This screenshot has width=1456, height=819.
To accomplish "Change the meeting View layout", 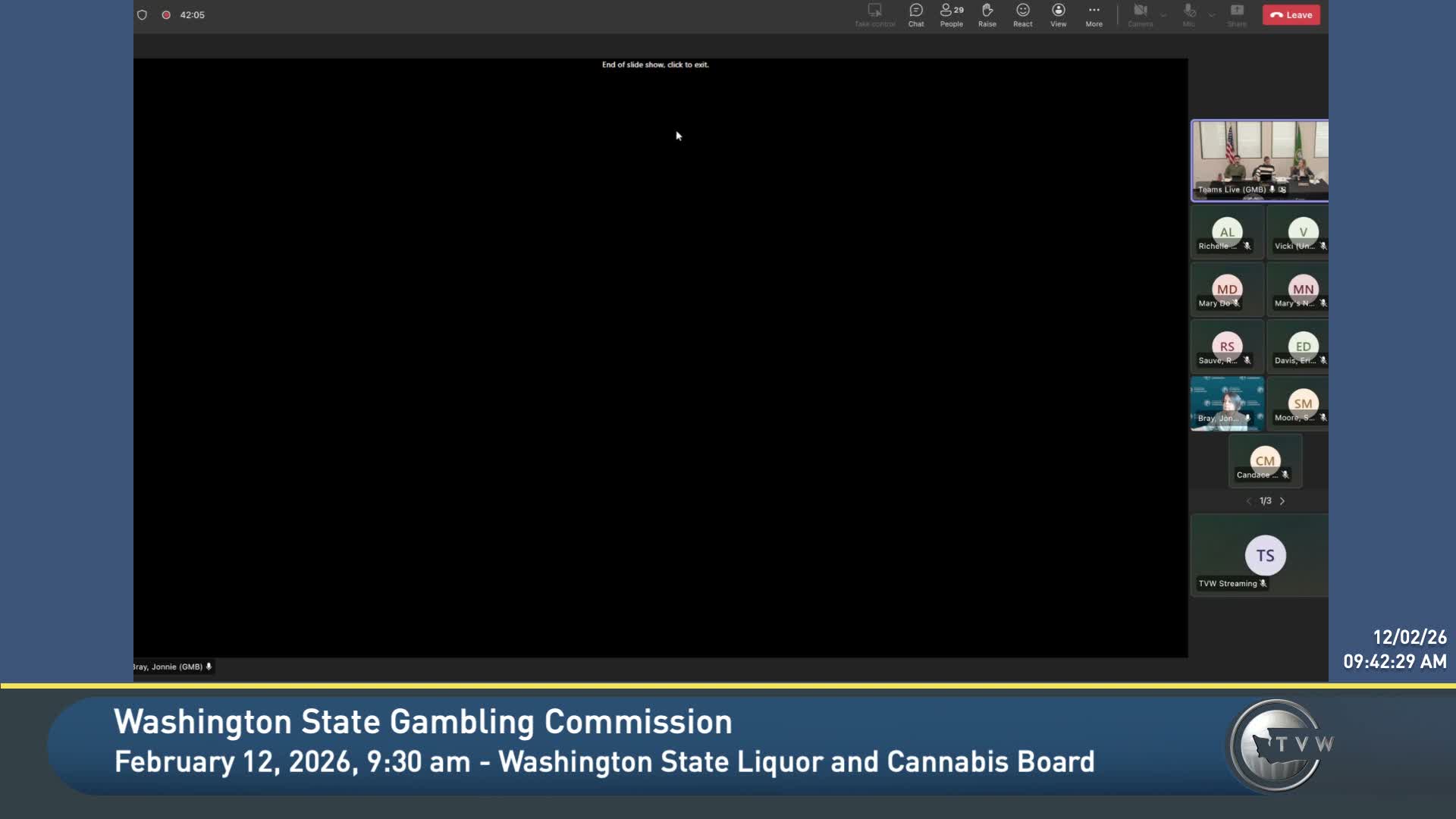I will (1059, 14).
